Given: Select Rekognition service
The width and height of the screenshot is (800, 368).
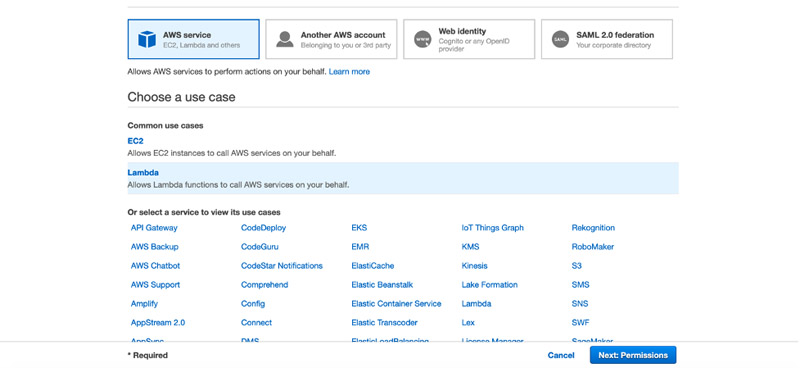Looking at the screenshot, I should coord(593,228).
